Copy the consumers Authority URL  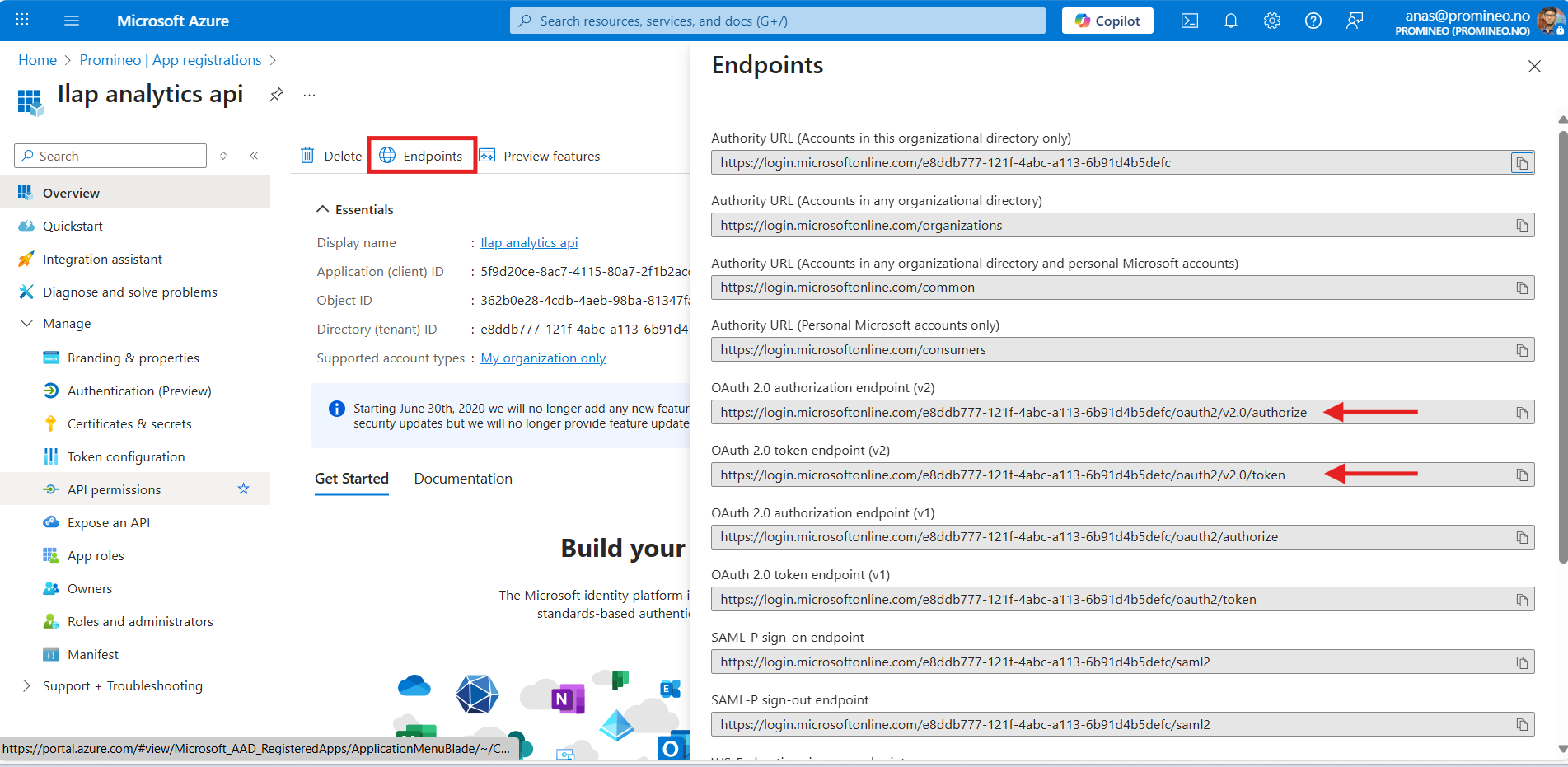(x=1522, y=350)
